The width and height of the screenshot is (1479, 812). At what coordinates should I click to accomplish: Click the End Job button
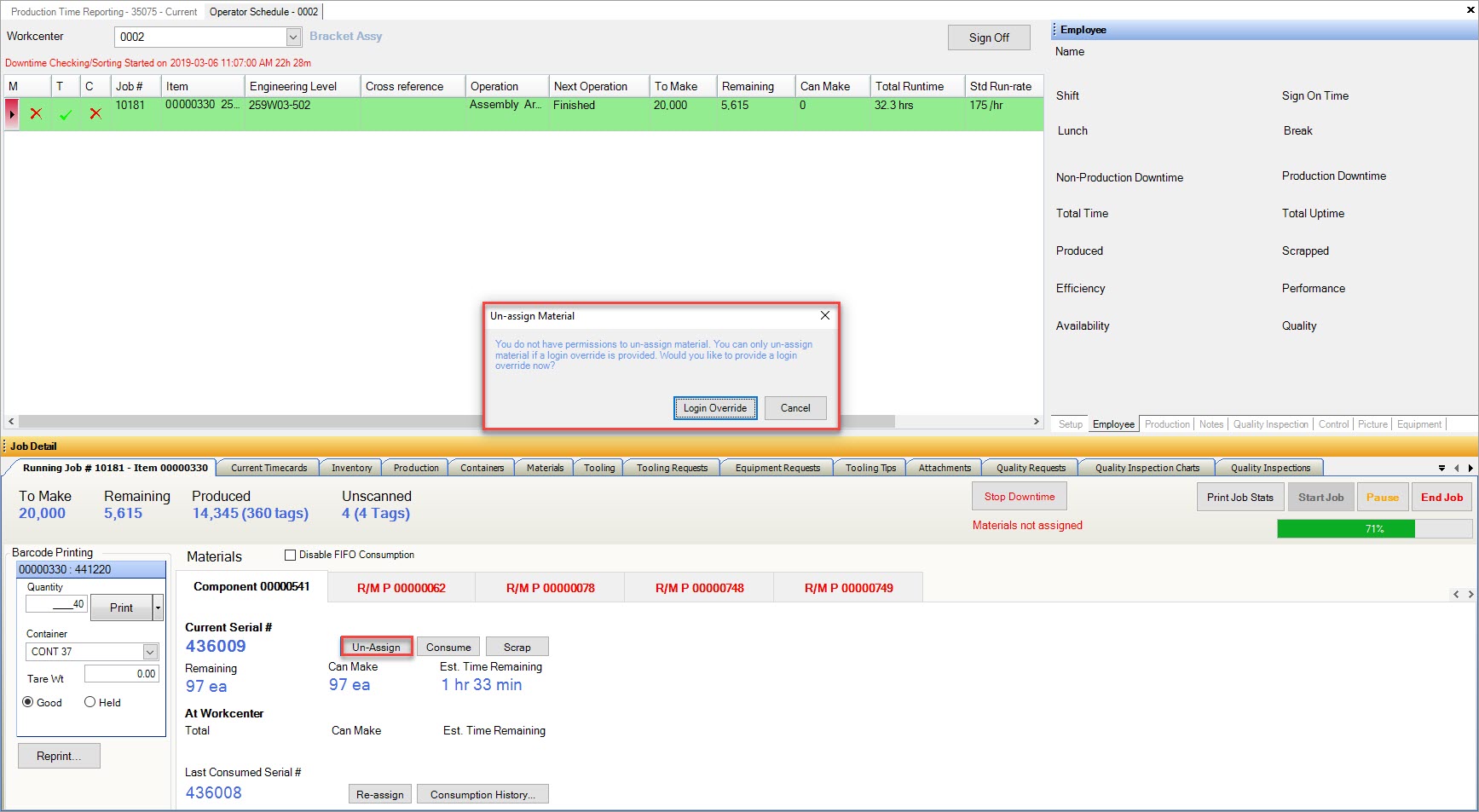coord(1441,498)
